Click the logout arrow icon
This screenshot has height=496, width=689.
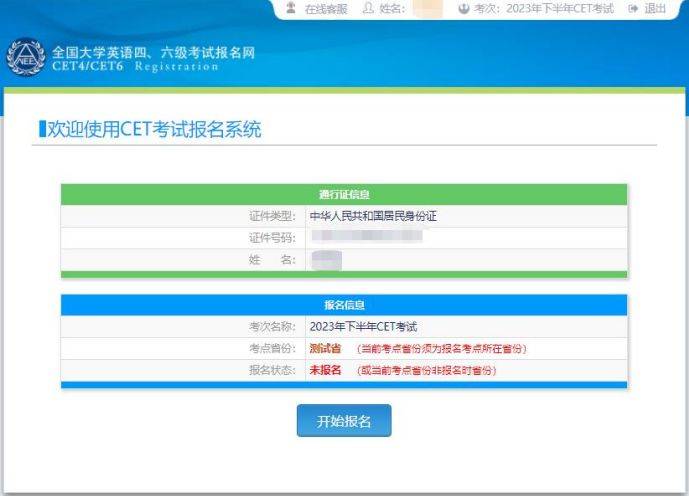point(633,9)
